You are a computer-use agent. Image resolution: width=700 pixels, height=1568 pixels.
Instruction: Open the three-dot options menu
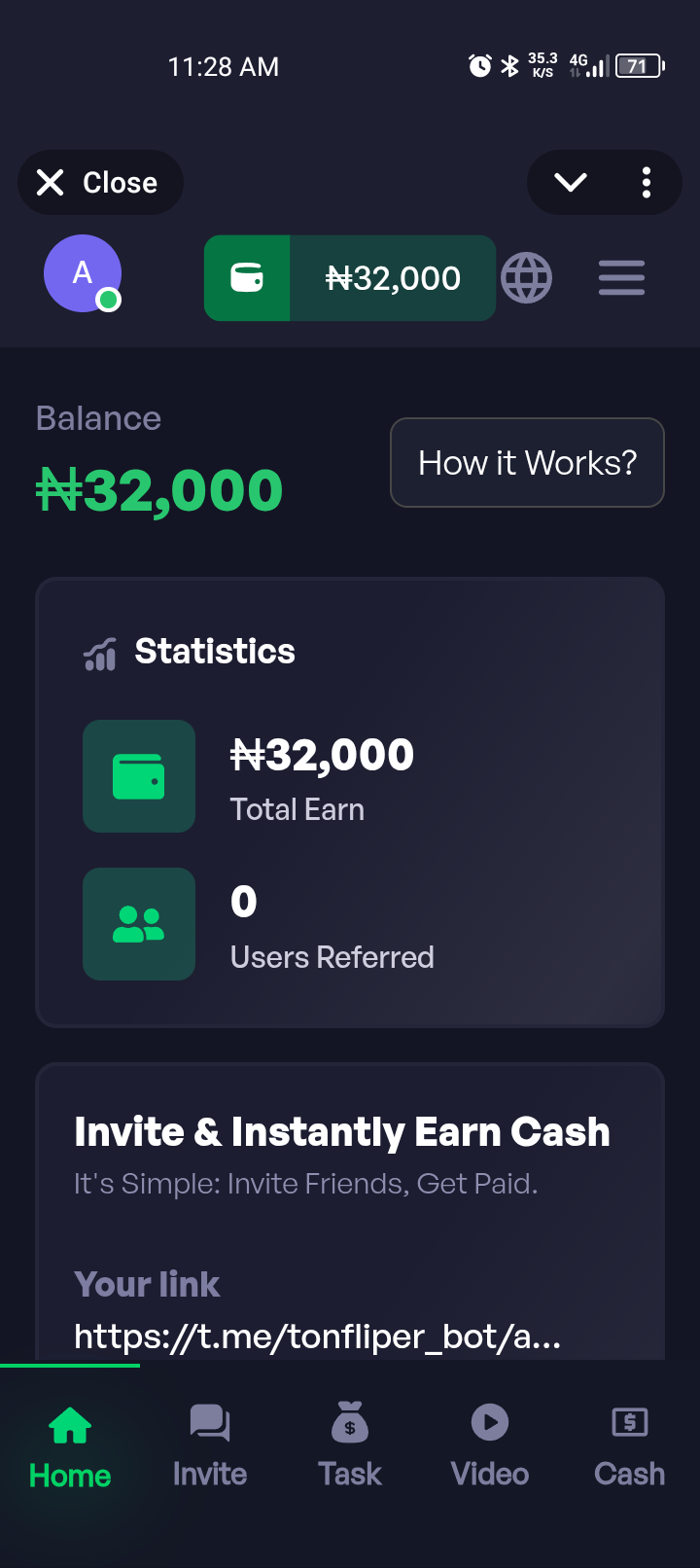point(647,183)
